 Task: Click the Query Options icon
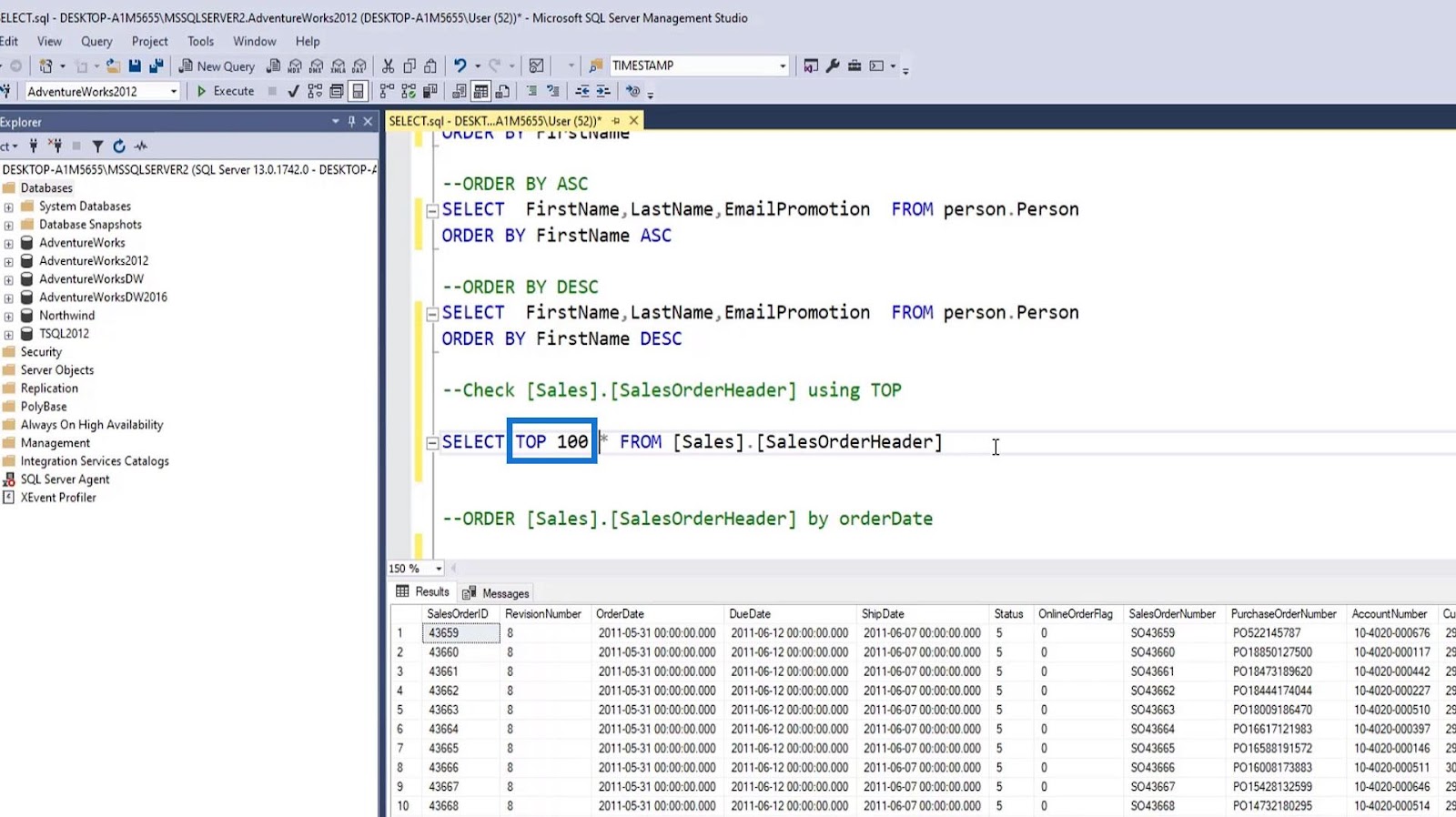pos(337,91)
